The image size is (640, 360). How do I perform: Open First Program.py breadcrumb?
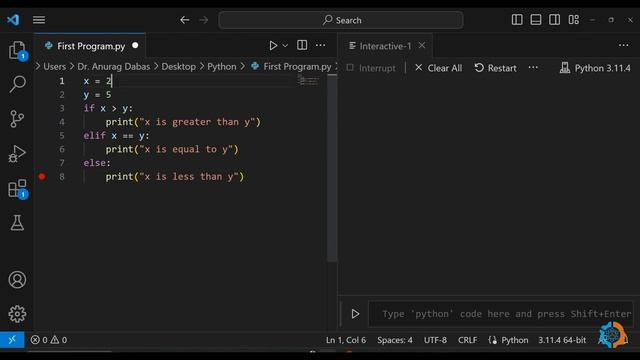point(291,67)
